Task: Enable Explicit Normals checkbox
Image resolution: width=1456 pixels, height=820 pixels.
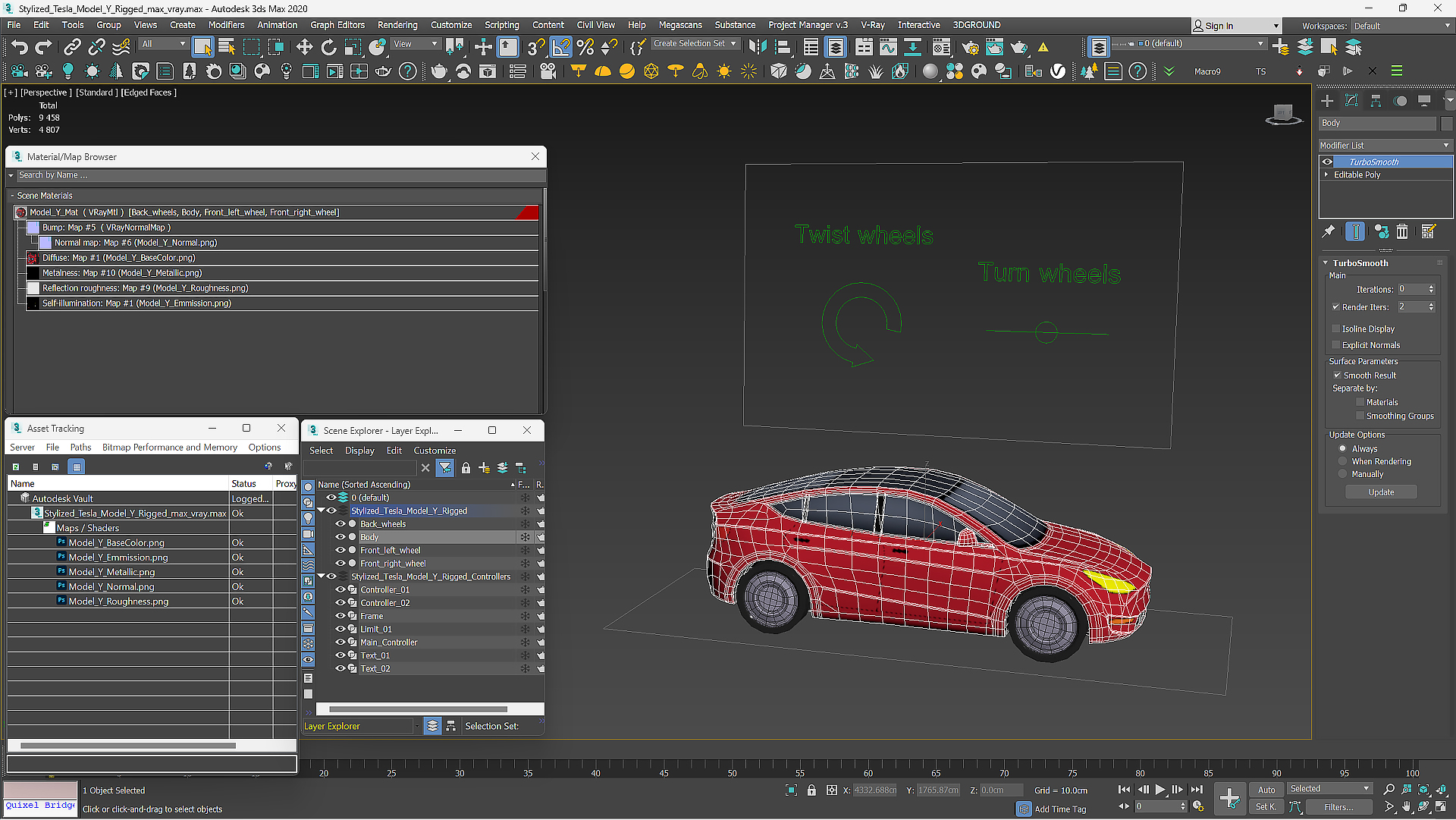Action: [x=1336, y=345]
